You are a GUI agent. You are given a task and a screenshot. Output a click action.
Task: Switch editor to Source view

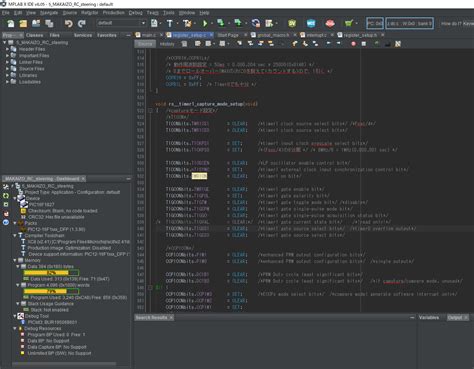coord(145,44)
